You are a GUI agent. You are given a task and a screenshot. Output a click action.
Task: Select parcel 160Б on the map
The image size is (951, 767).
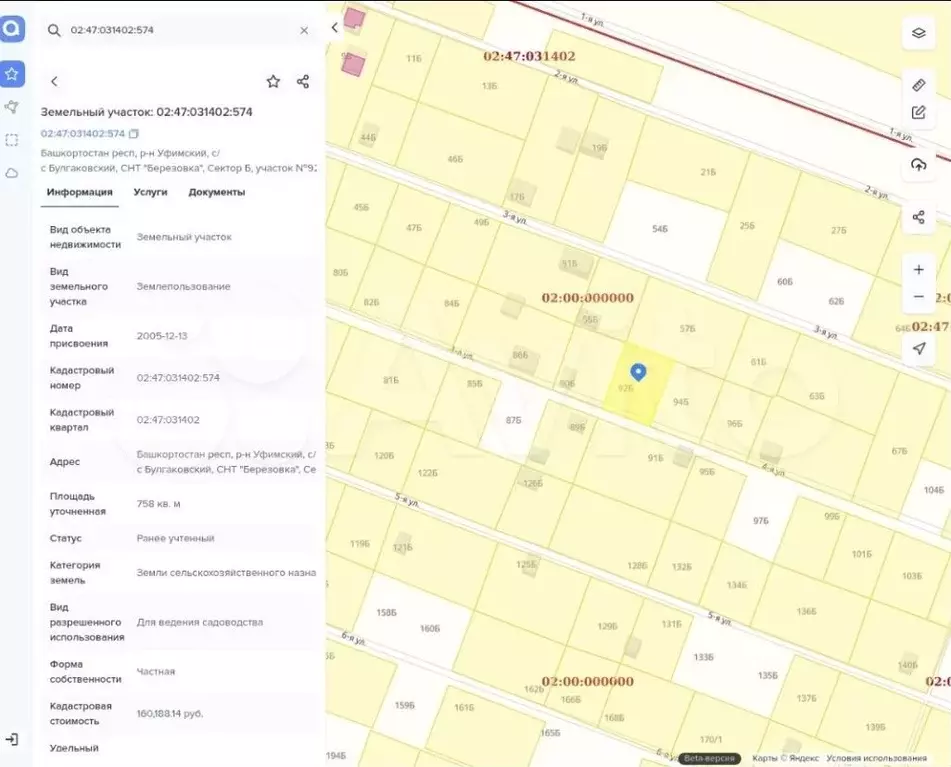point(429,629)
